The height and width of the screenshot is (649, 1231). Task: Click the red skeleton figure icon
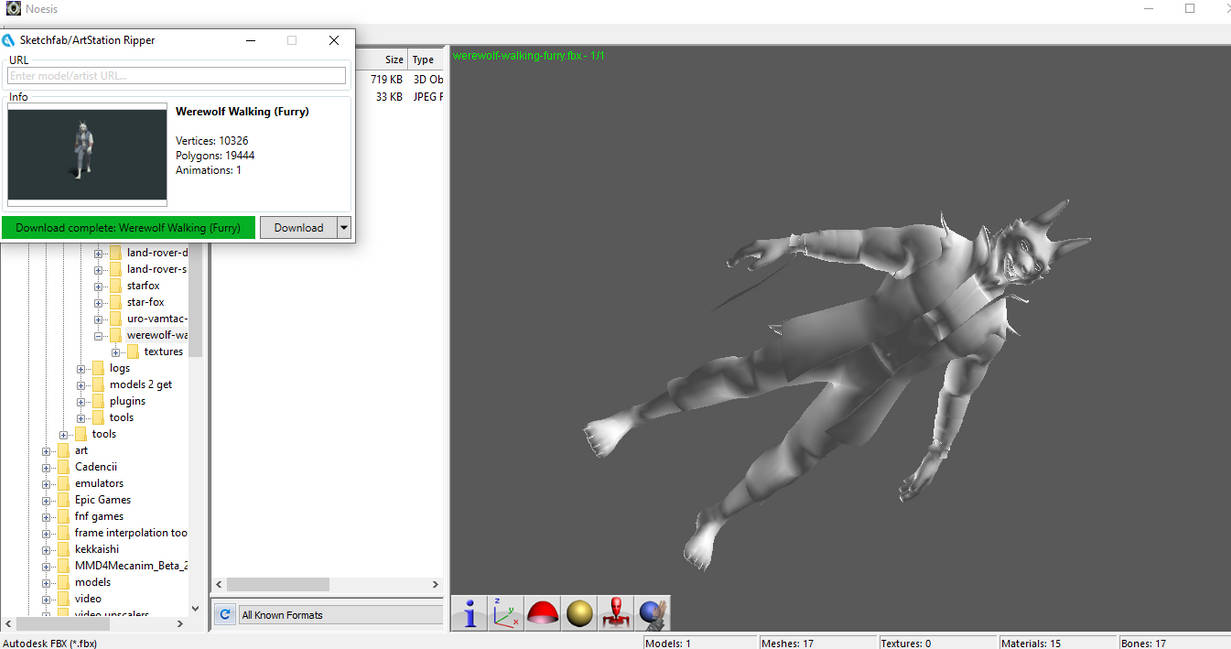click(x=615, y=613)
